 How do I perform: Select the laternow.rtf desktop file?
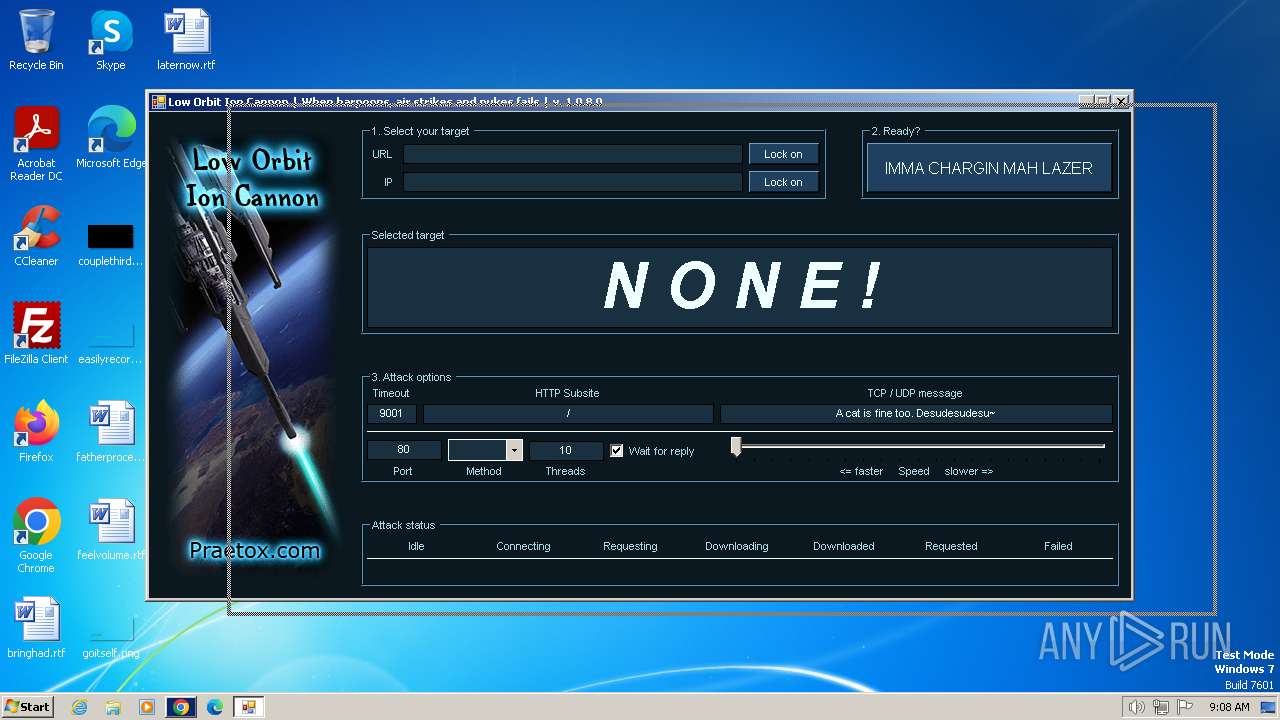click(x=186, y=40)
